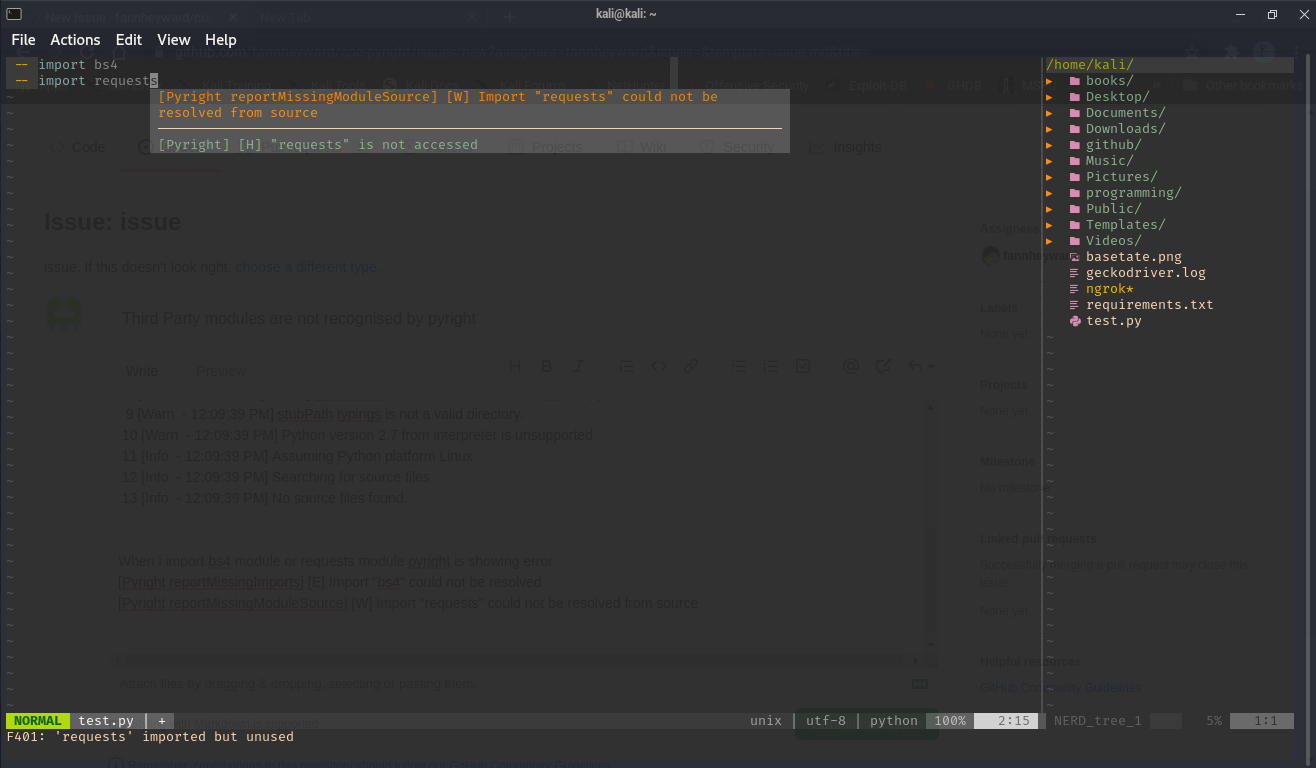This screenshot has width=1316, height=768.
Task: Insert a hyperlink with the link icon
Action: tap(691, 366)
